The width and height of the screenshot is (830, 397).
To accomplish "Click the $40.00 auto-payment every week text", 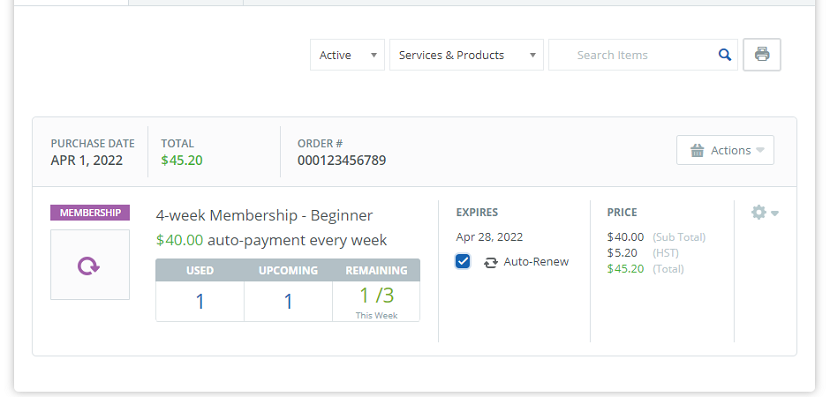I will [272, 240].
